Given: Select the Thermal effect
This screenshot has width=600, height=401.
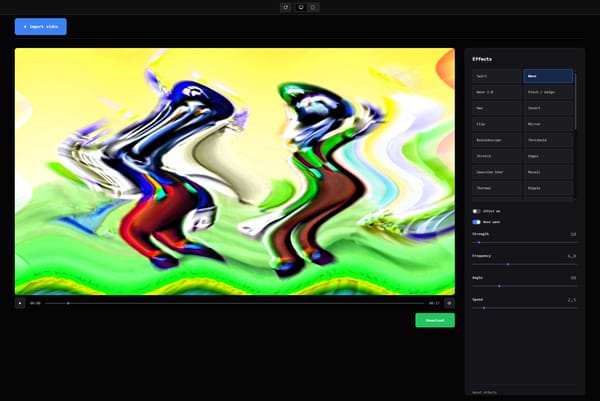Looking at the screenshot, I should point(497,188).
